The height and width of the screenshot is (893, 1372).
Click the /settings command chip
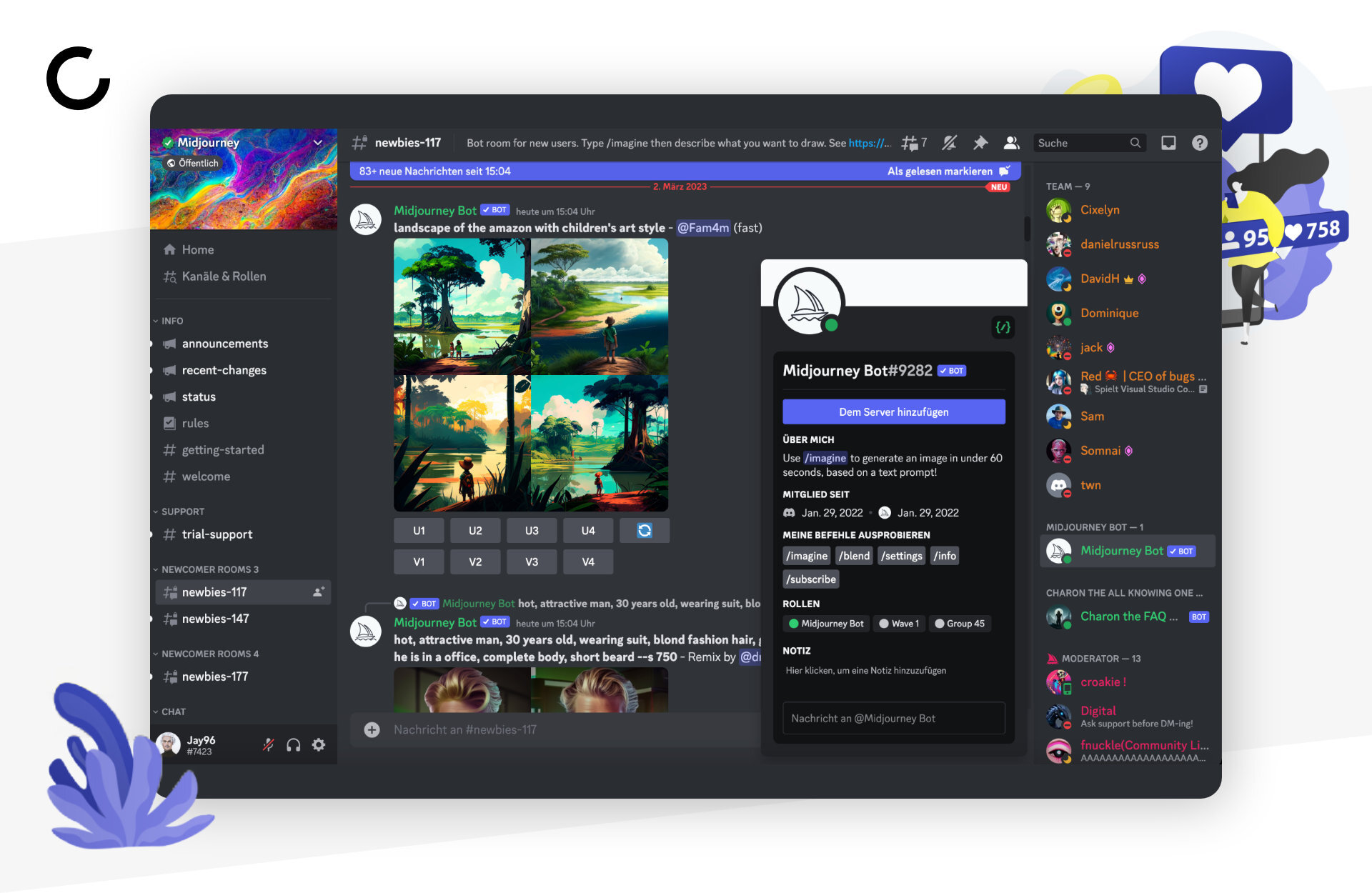pos(902,556)
